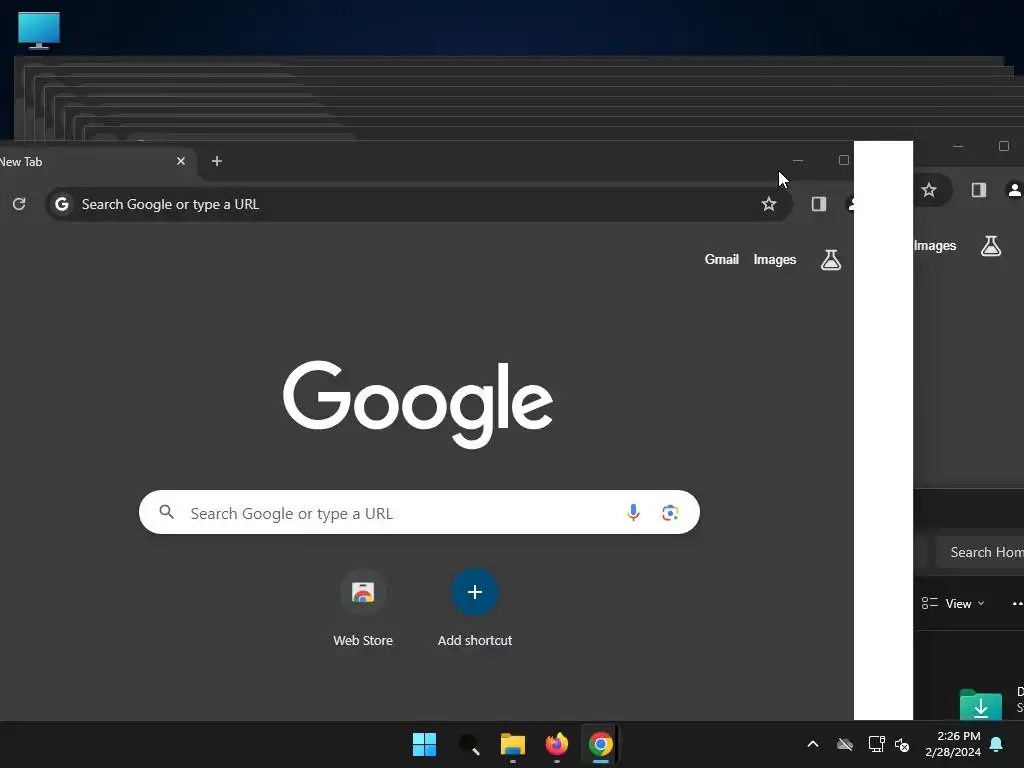
Task: Click bookmark star in the background Chrome window
Action: coord(929,190)
